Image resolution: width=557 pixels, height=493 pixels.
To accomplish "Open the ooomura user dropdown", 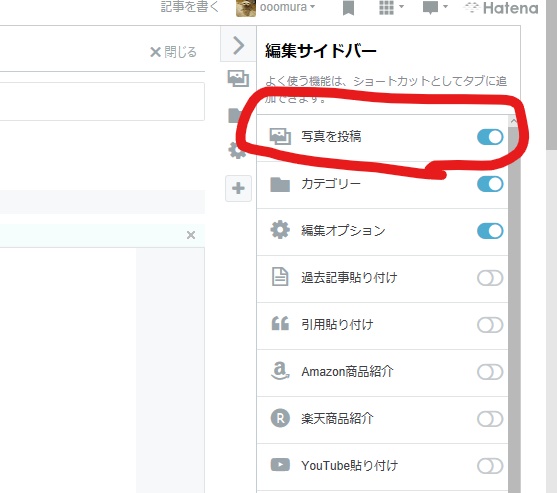I will click(287, 7).
